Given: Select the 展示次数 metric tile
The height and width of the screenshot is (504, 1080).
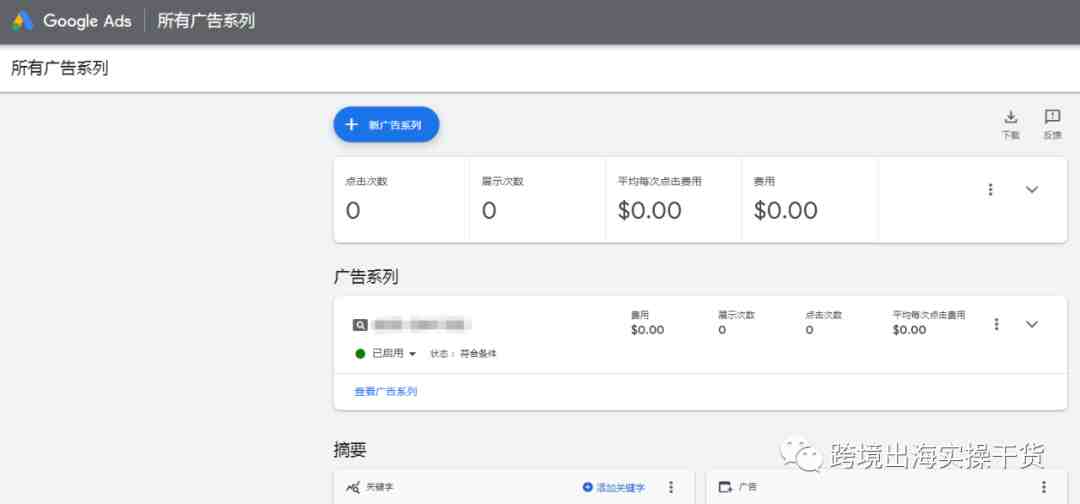Looking at the screenshot, I should click(x=537, y=200).
